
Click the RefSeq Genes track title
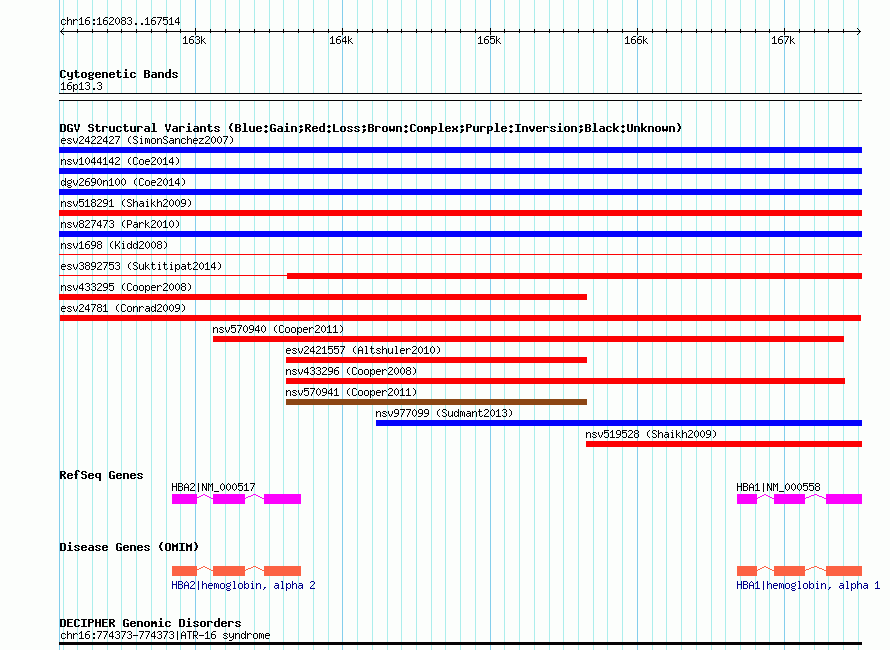pos(101,475)
